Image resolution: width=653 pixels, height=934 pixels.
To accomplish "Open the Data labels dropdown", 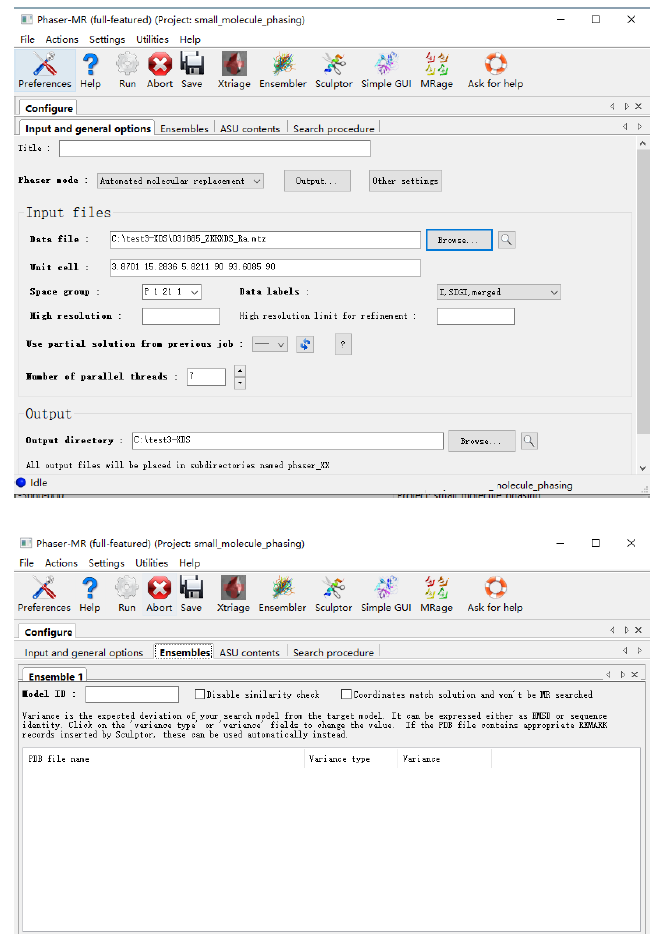I will (499, 292).
